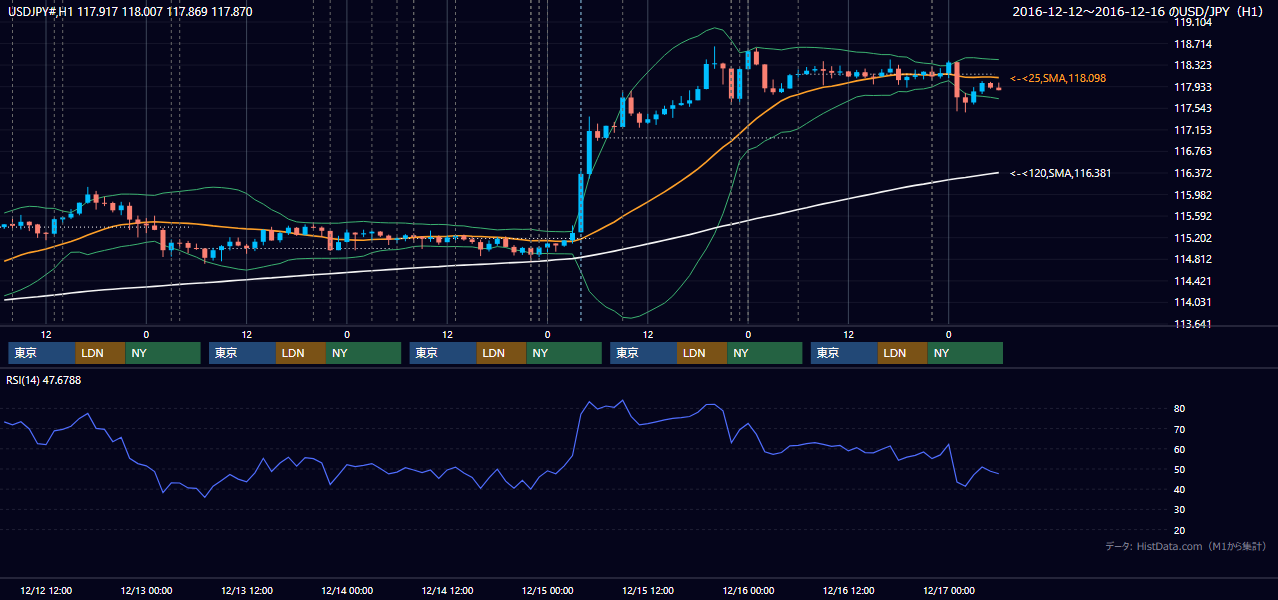
Task: Click price axis value 115.982
Action: point(1192,195)
